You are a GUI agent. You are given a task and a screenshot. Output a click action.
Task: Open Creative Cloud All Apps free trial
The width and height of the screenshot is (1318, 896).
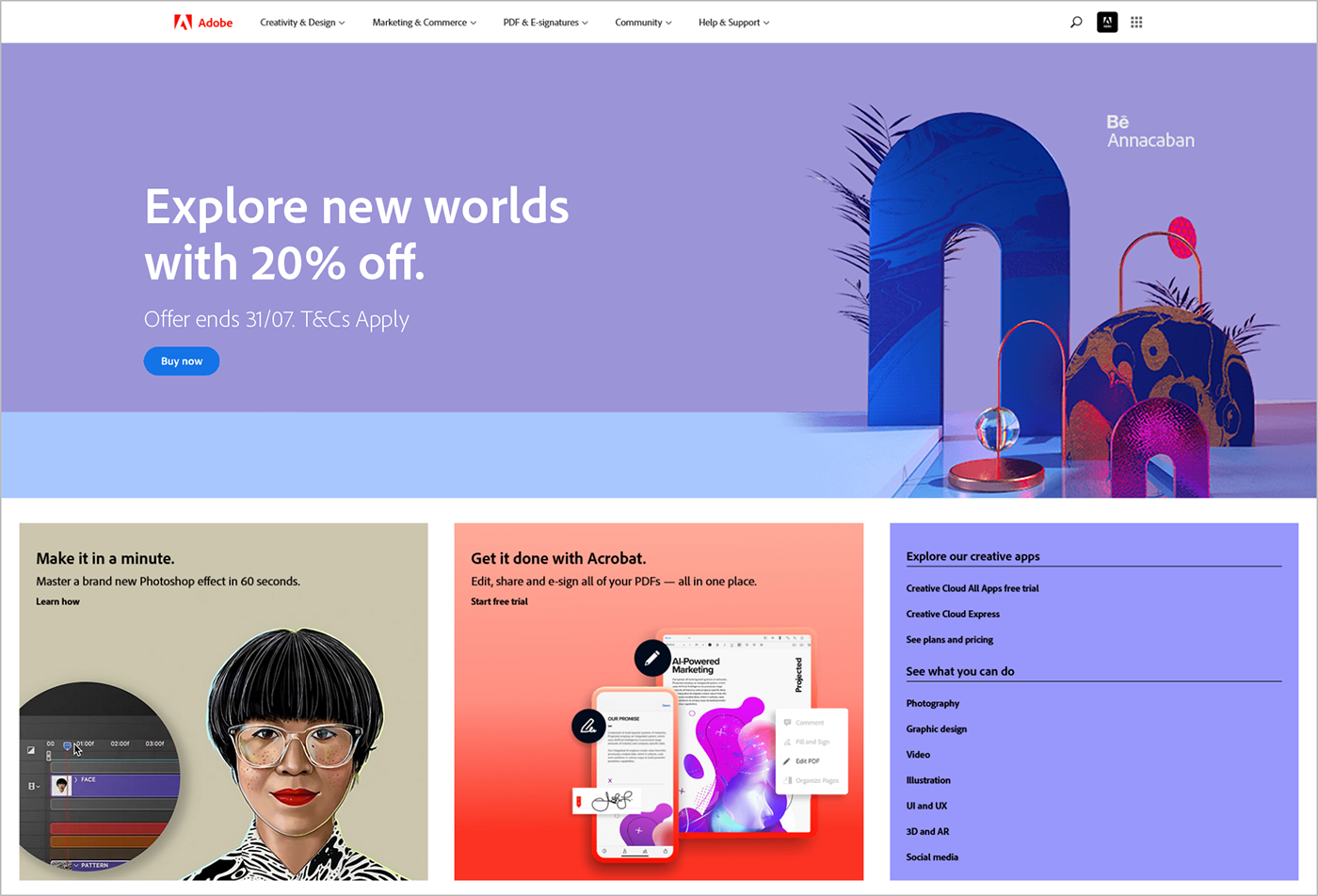coord(972,588)
